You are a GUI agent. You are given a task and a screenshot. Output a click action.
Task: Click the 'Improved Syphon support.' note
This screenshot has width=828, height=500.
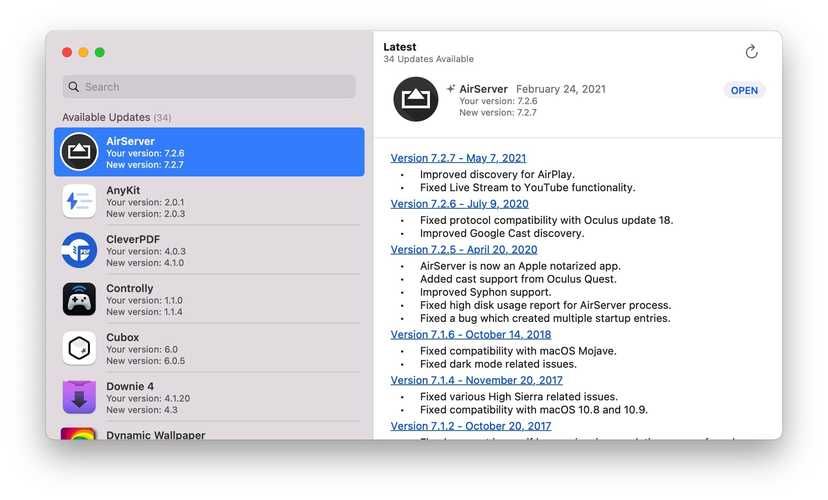pyautogui.click(x=485, y=293)
